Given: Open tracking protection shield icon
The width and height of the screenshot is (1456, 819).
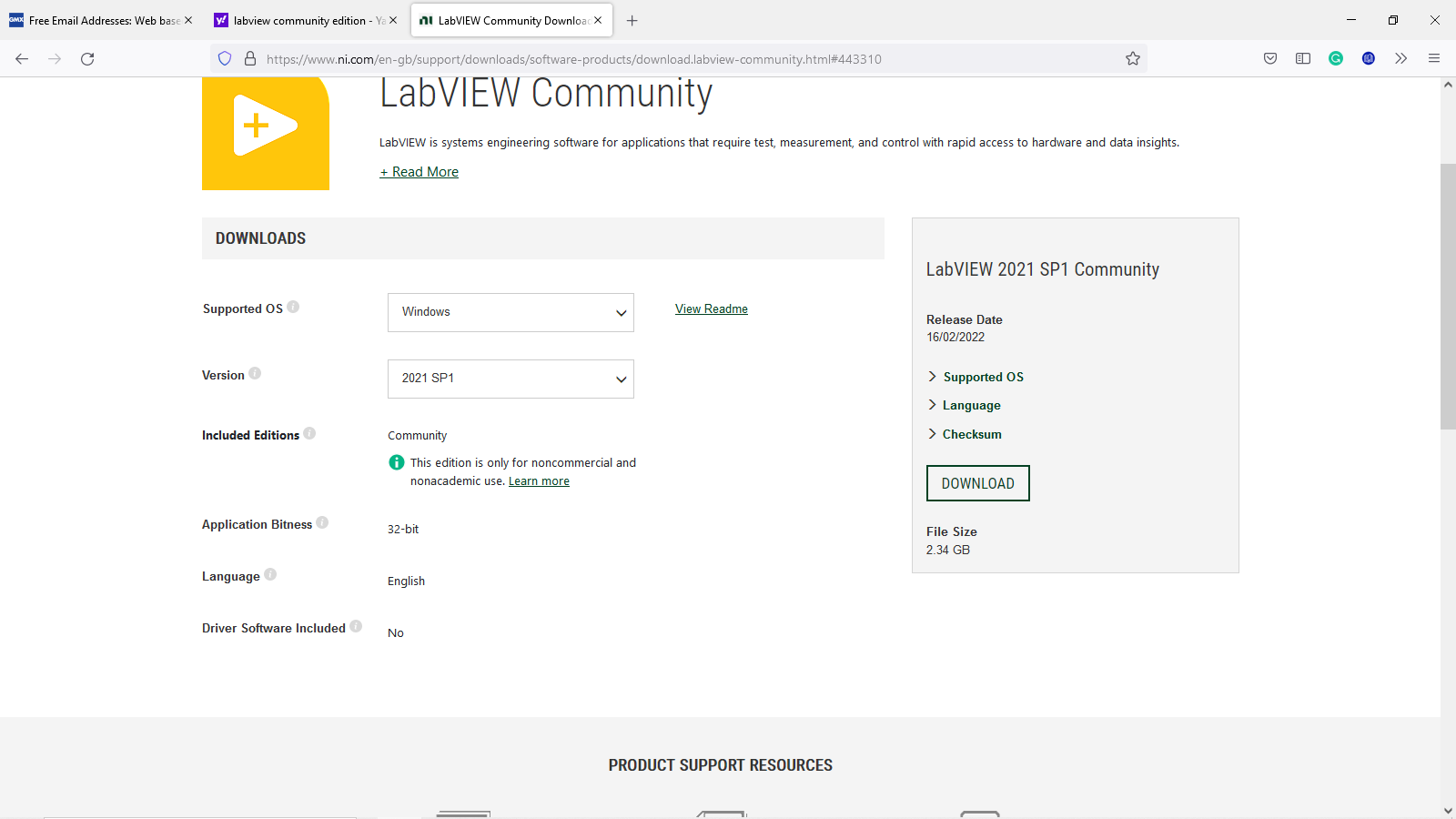Looking at the screenshot, I should tap(225, 58).
